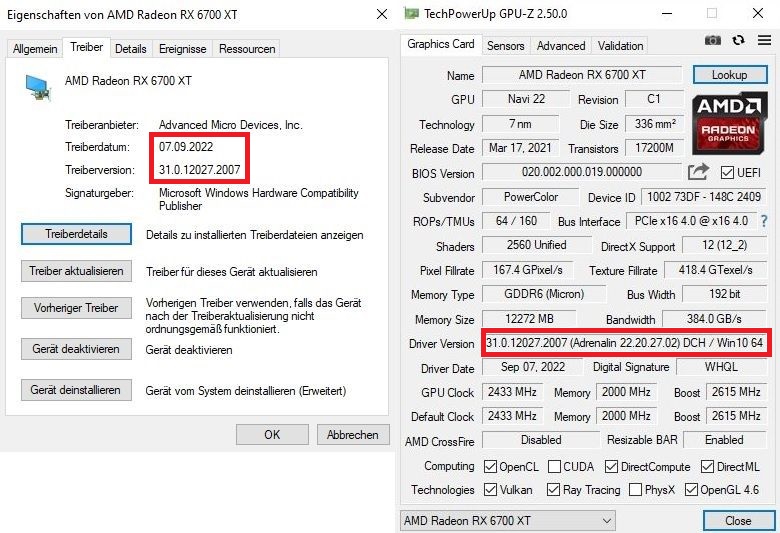Click the Texture Fillrate field 418.4 GTexel/s
Image resolution: width=780 pixels, height=533 pixels.
pos(715,270)
